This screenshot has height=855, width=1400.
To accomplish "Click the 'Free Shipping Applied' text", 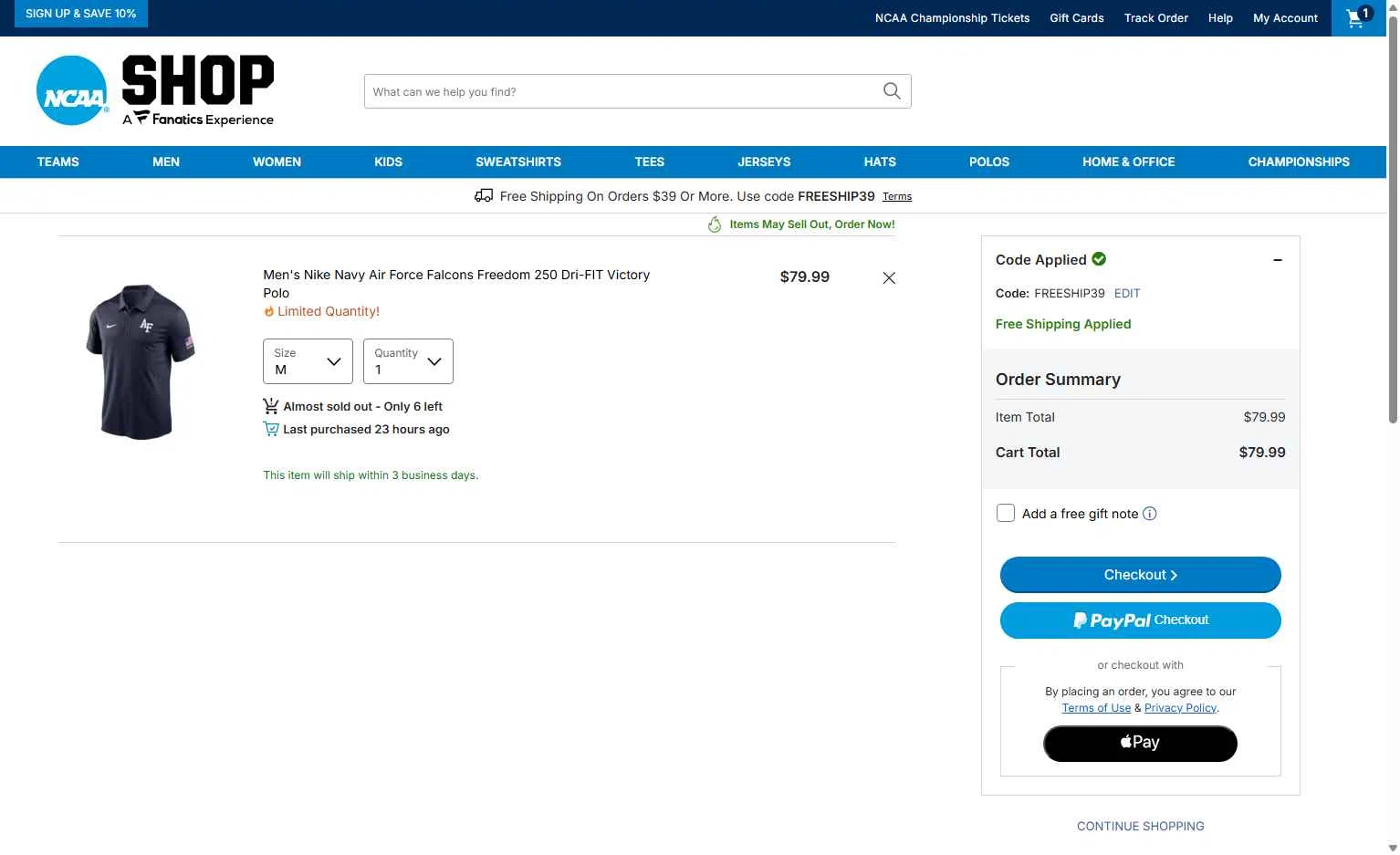I will coord(1063,324).
